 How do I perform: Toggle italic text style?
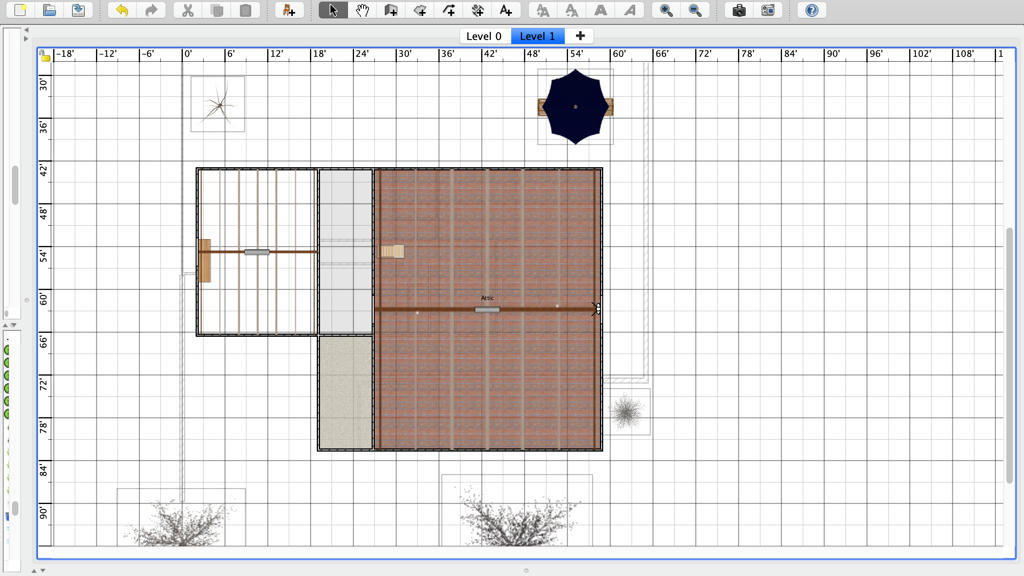pos(629,10)
